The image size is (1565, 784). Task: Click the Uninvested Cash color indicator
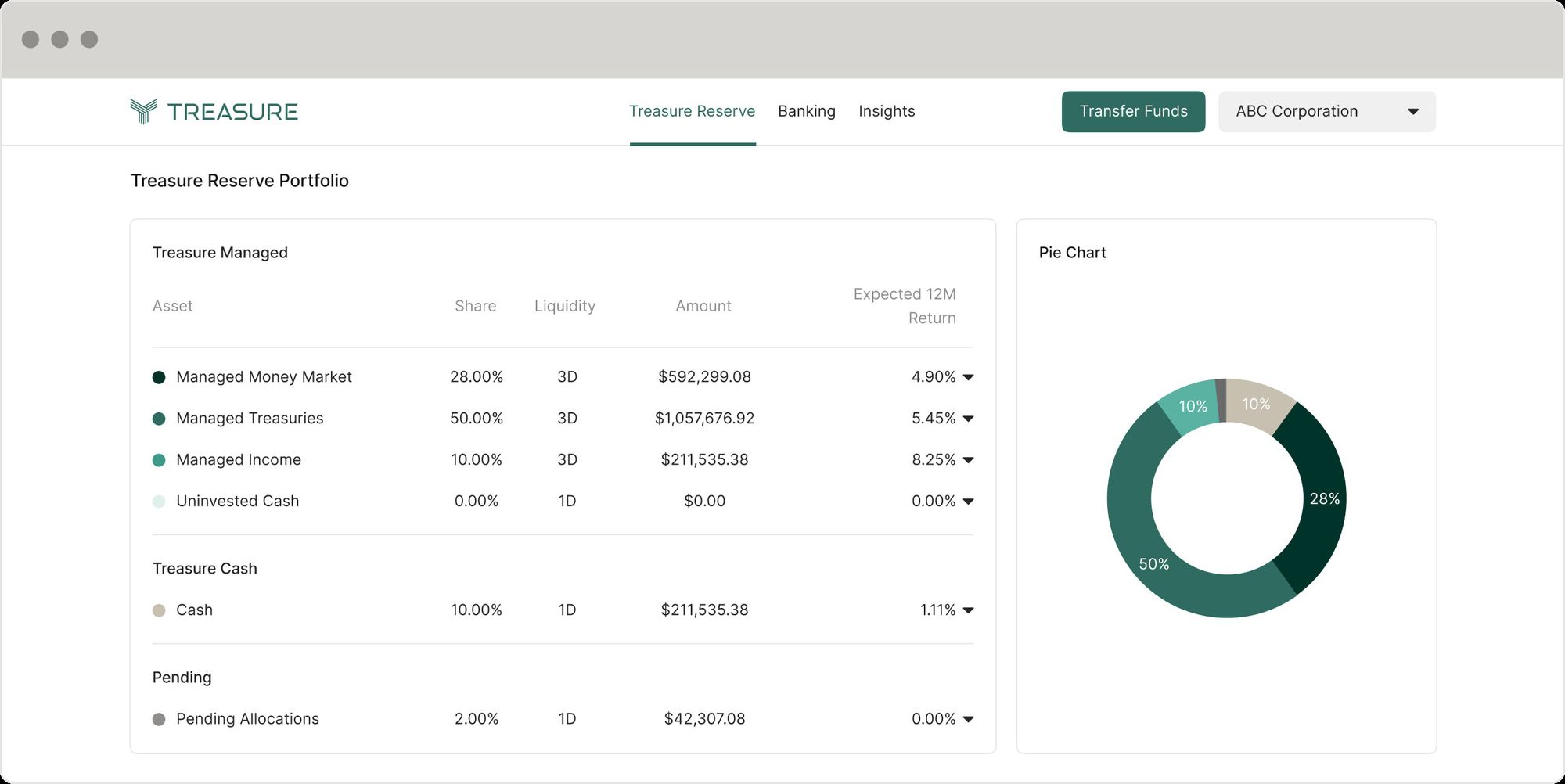(x=159, y=501)
